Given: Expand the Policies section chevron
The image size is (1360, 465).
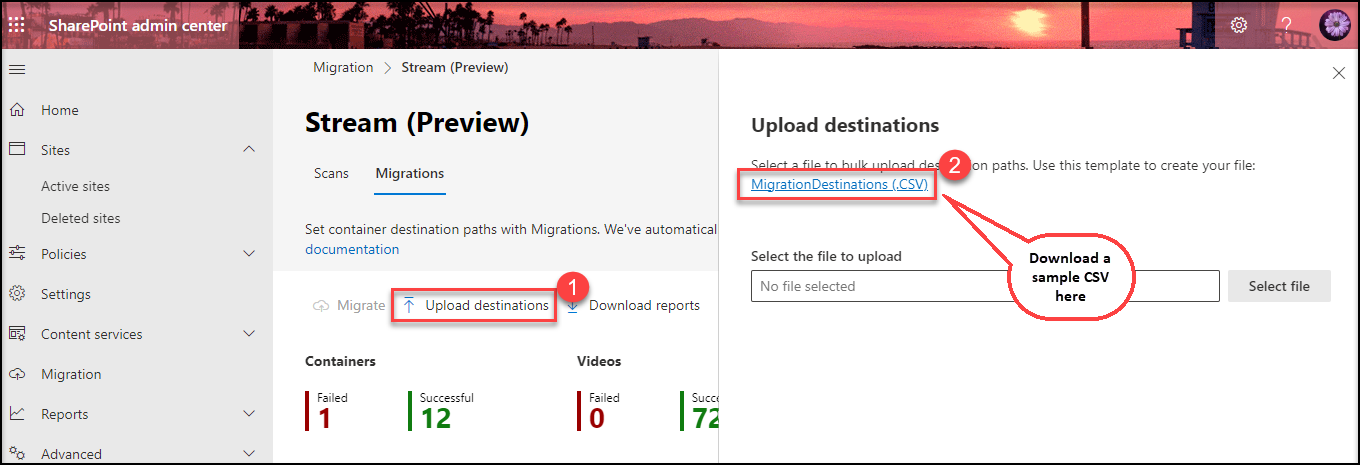Looking at the screenshot, I should [249, 254].
